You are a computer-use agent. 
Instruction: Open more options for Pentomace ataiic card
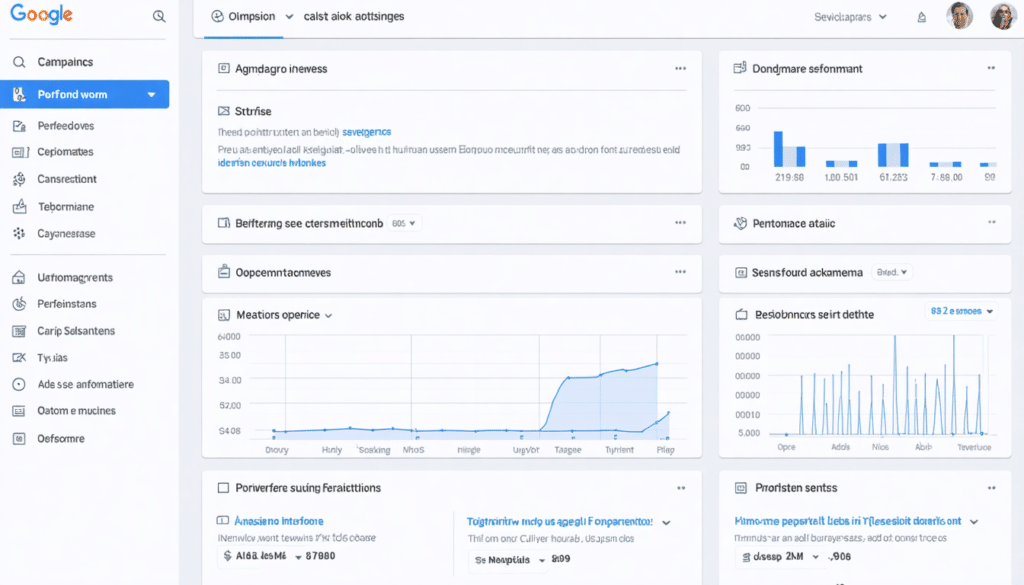point(991,223)
